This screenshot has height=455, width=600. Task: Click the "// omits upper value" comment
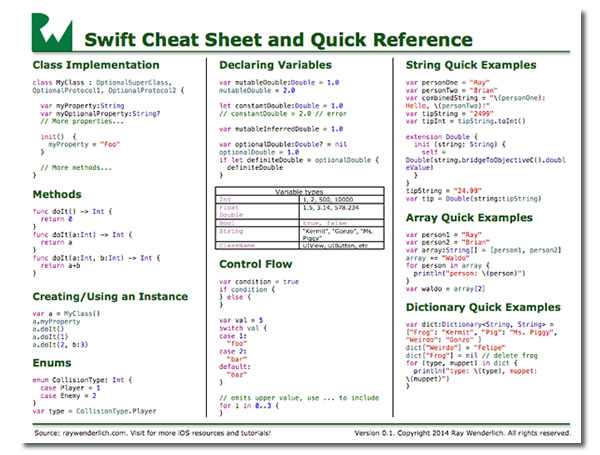pos(299,398)
